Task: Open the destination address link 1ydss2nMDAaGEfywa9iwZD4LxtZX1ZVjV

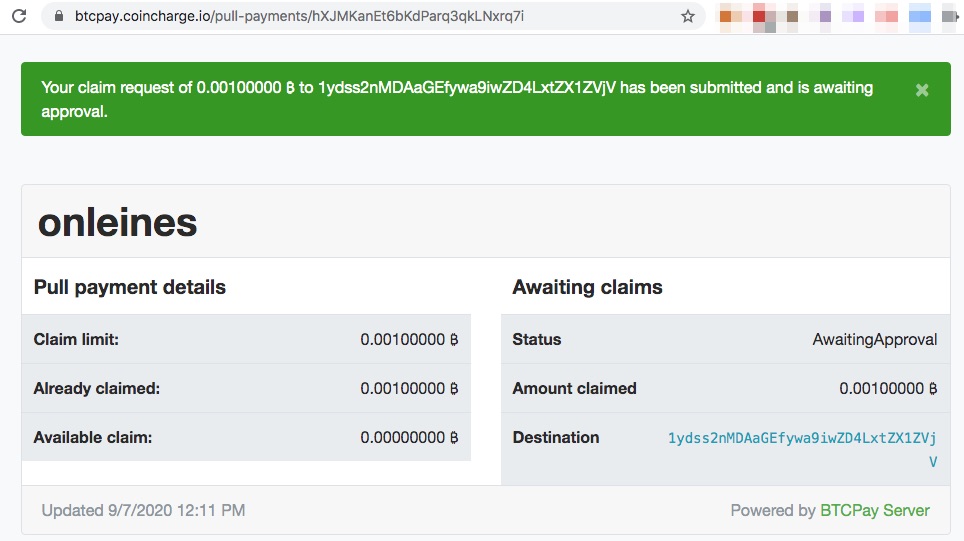Action: pos(802,449)
